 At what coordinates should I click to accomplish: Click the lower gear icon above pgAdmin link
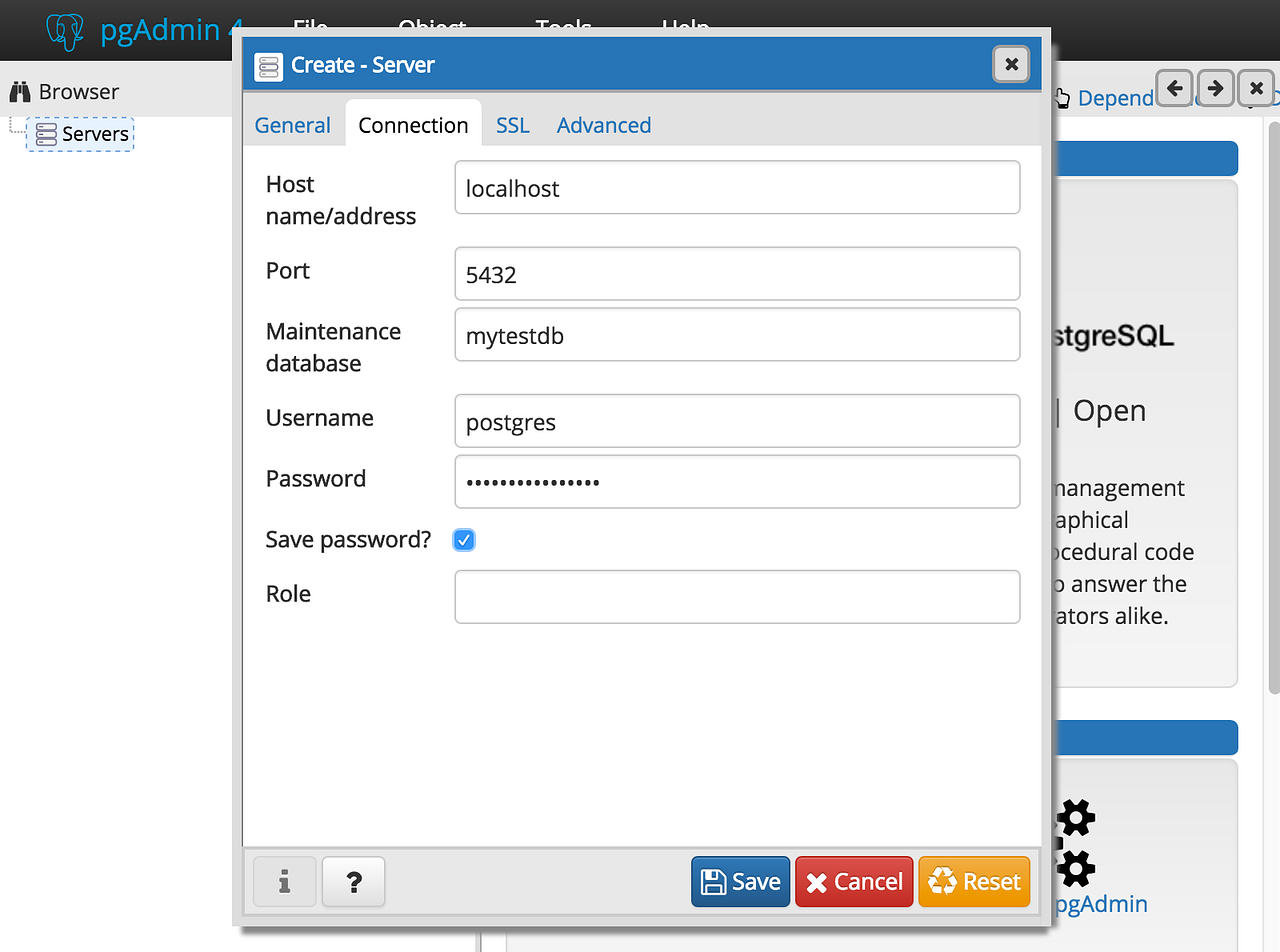pos(1075,867)
